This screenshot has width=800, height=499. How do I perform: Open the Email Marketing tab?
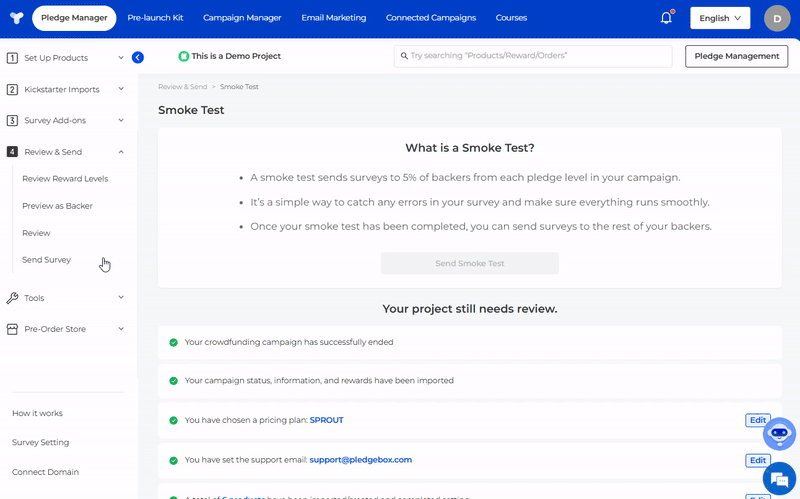(333, 18)
